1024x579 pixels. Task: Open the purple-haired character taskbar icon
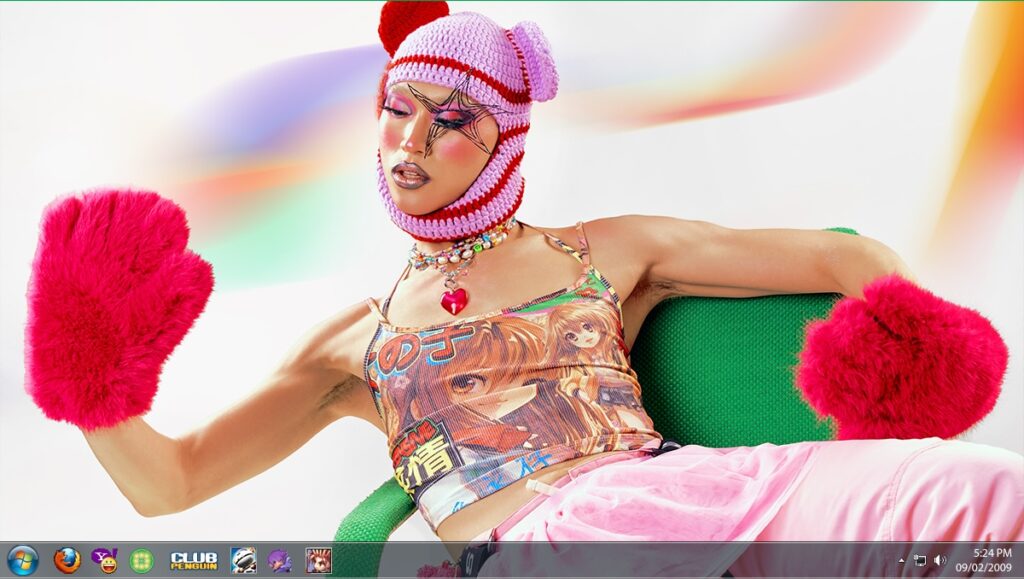click(280, 560)
